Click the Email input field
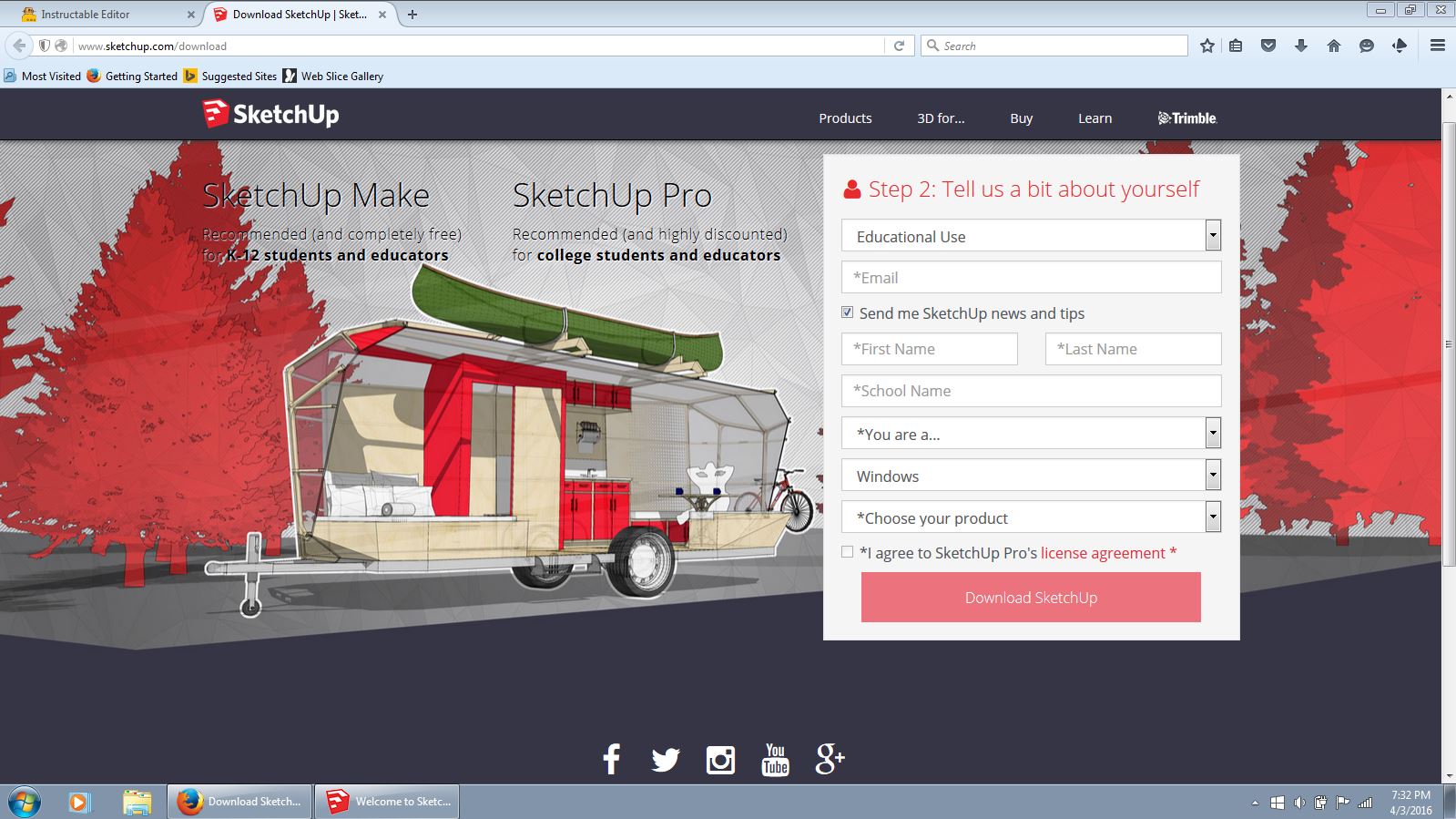1456x819 pixels. 1031,278
